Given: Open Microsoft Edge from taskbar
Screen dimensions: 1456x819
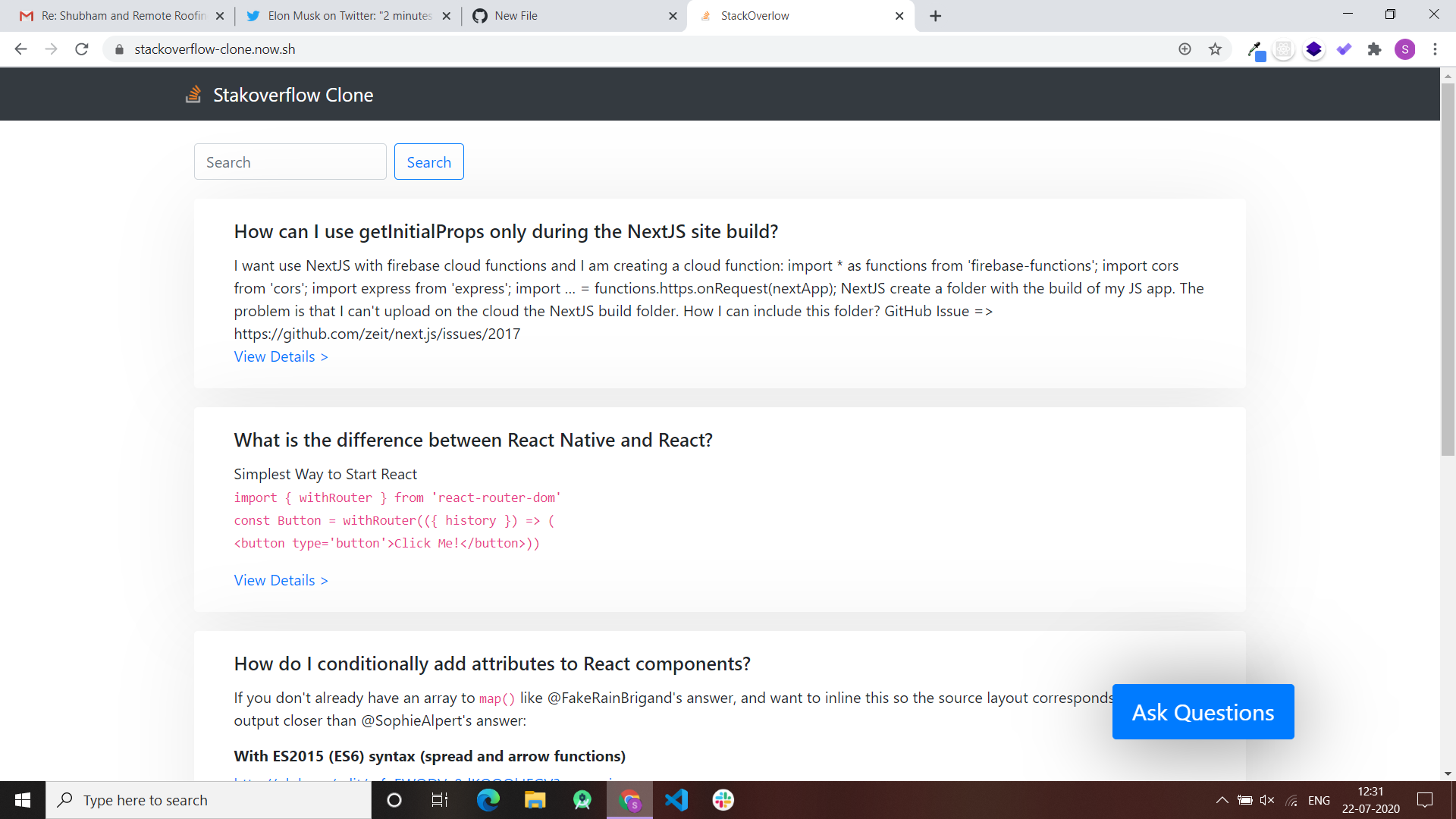Looking at the screenshot, I should point(488,800).
